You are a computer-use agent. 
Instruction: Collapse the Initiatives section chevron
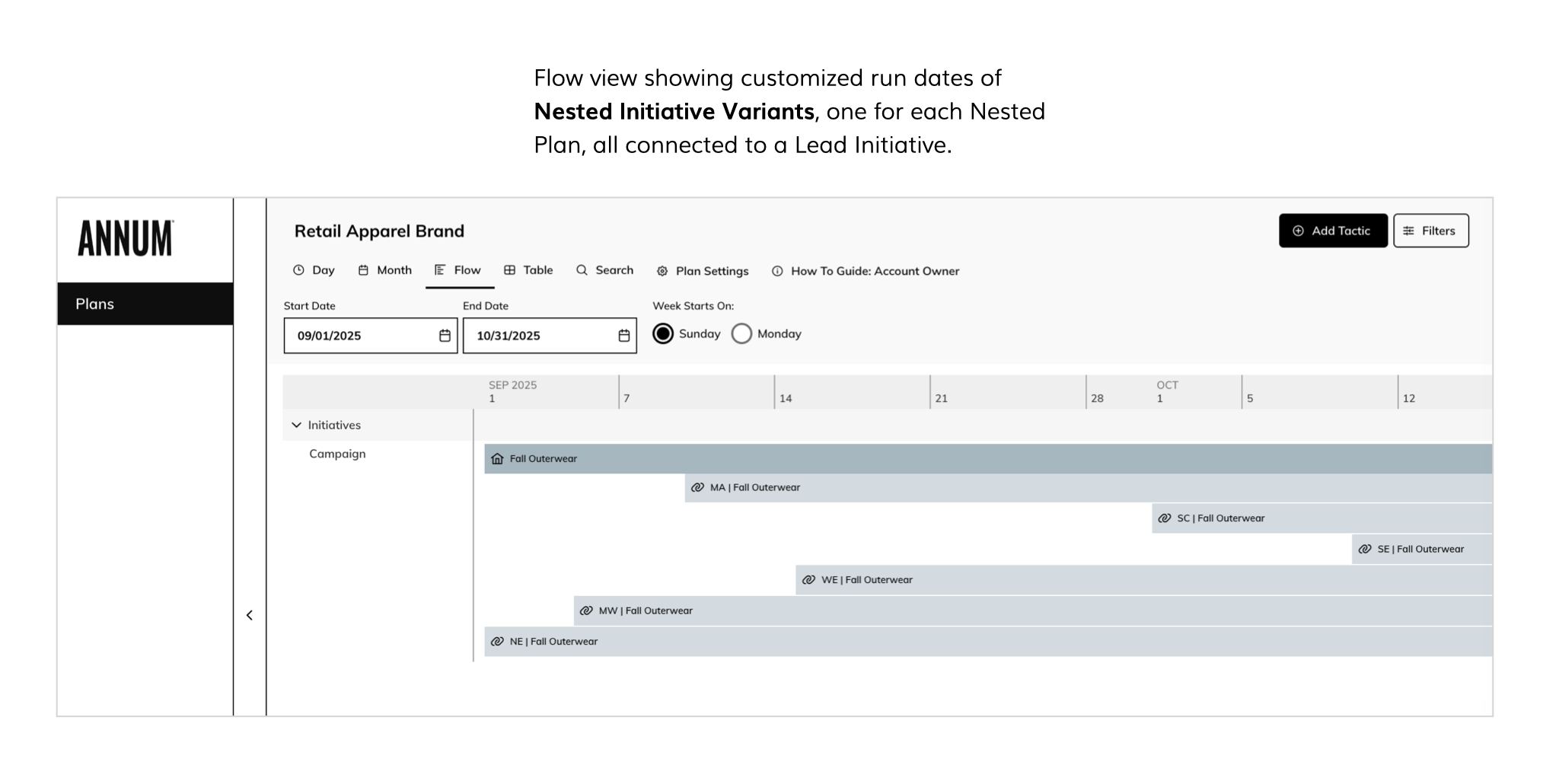click(297, 425)
